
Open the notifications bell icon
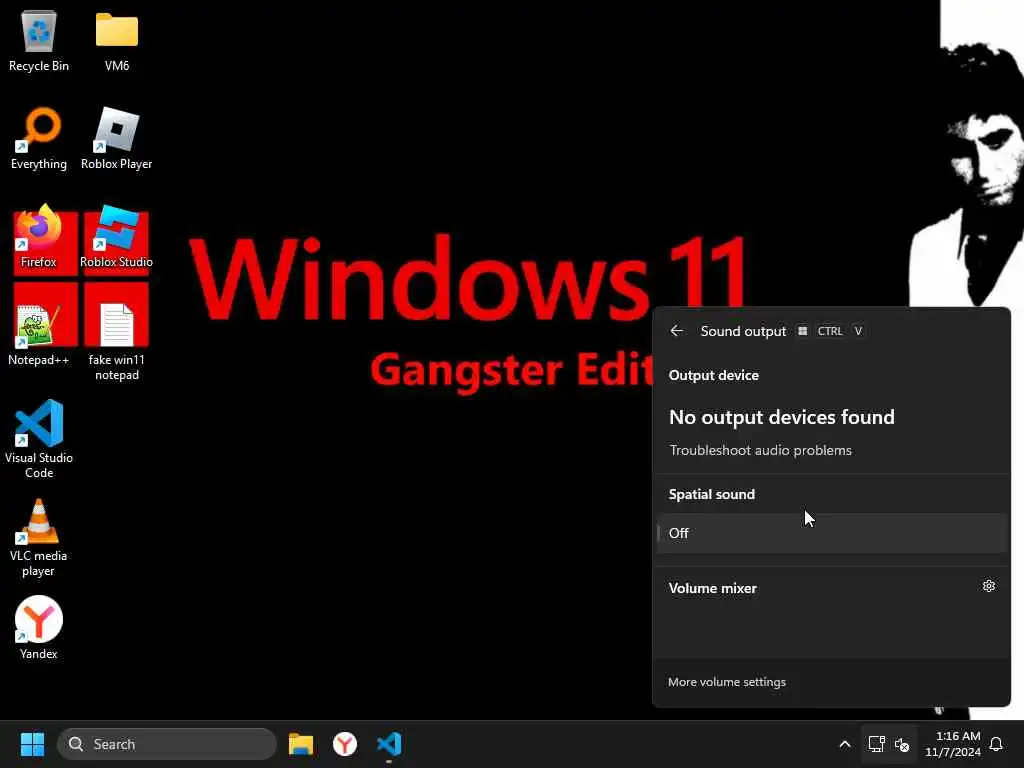(x=997, y=744)
